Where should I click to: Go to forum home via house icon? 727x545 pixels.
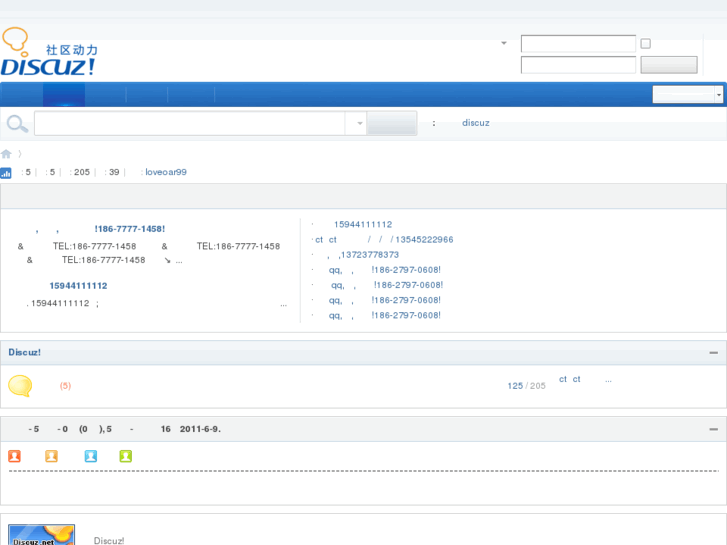6,154
